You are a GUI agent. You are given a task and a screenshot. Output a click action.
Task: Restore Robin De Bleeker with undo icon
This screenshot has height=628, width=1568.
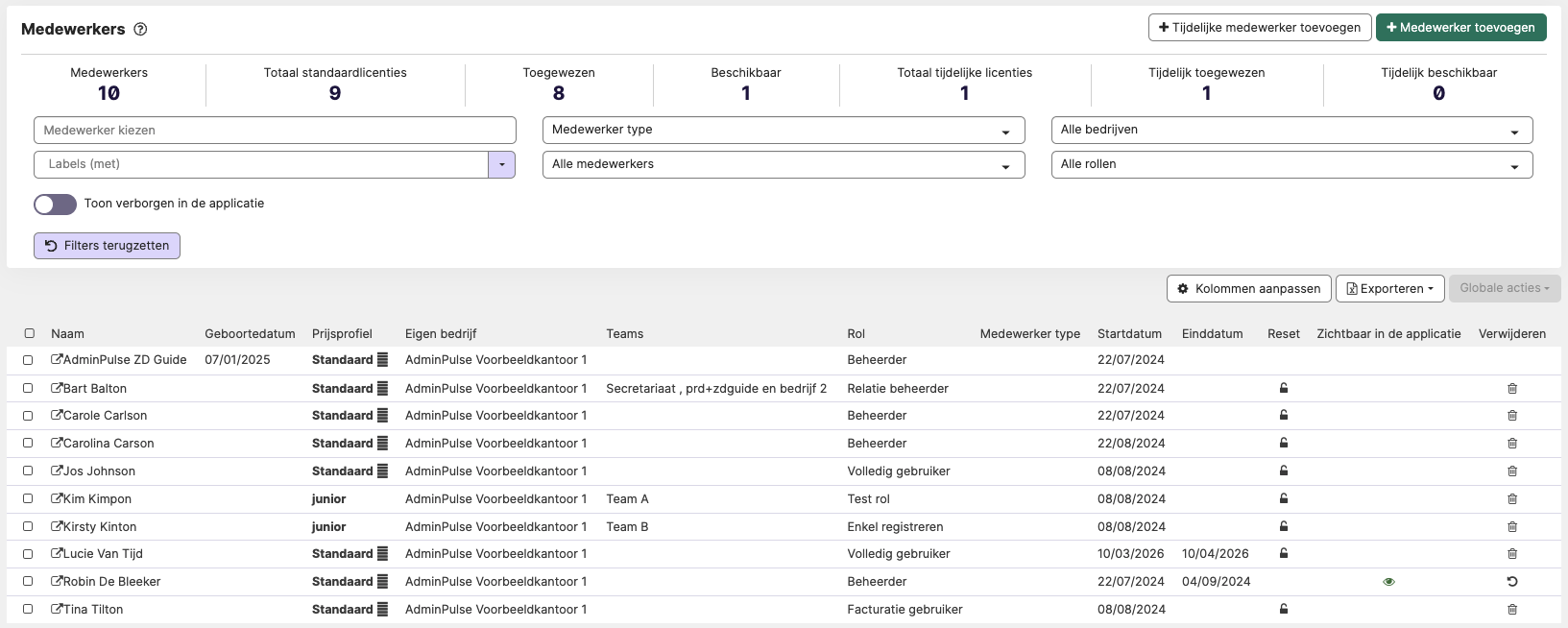pyautogui.click(x=1512, y=582)
